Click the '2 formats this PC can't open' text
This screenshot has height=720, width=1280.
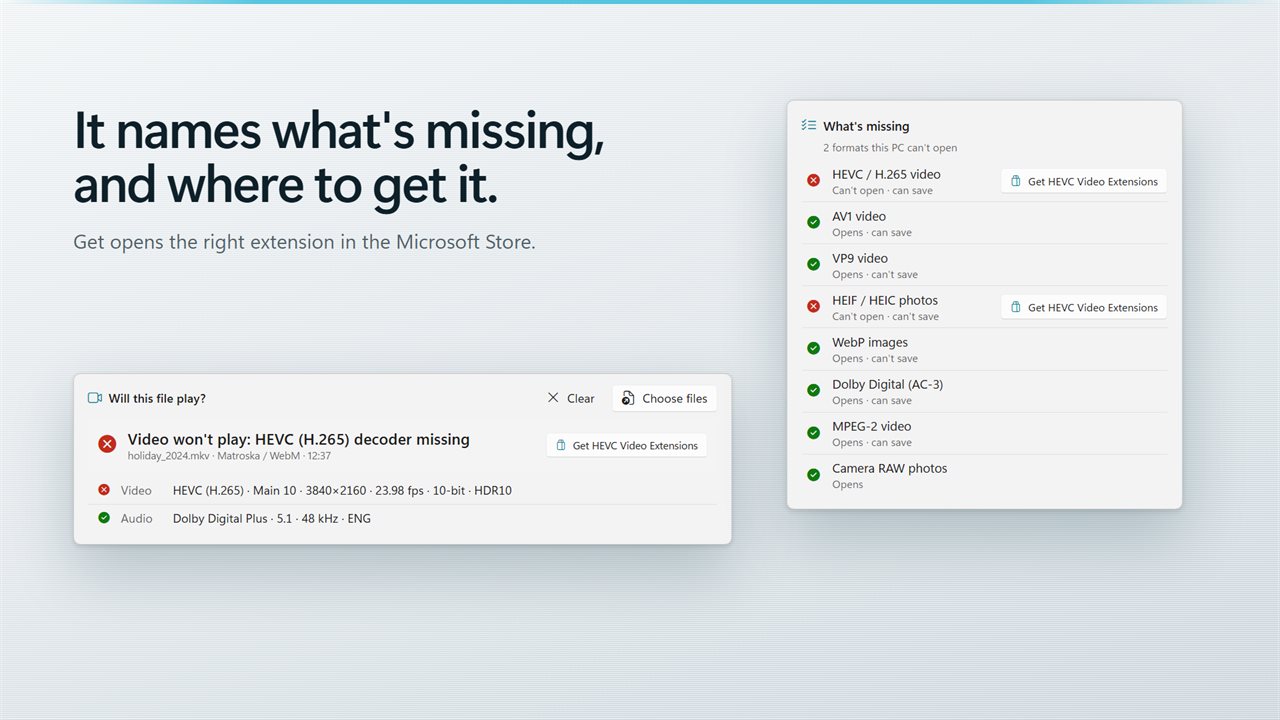[x=890, y=148]
